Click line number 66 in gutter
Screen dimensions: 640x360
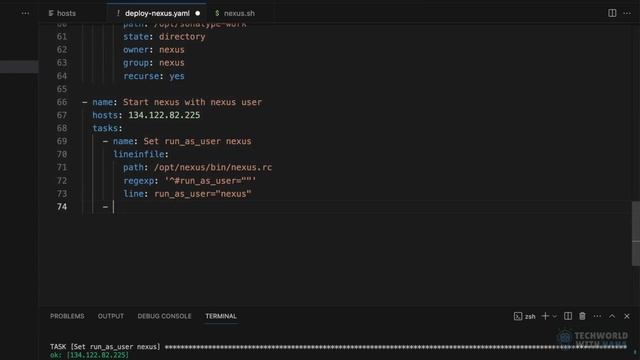[62, 102]
